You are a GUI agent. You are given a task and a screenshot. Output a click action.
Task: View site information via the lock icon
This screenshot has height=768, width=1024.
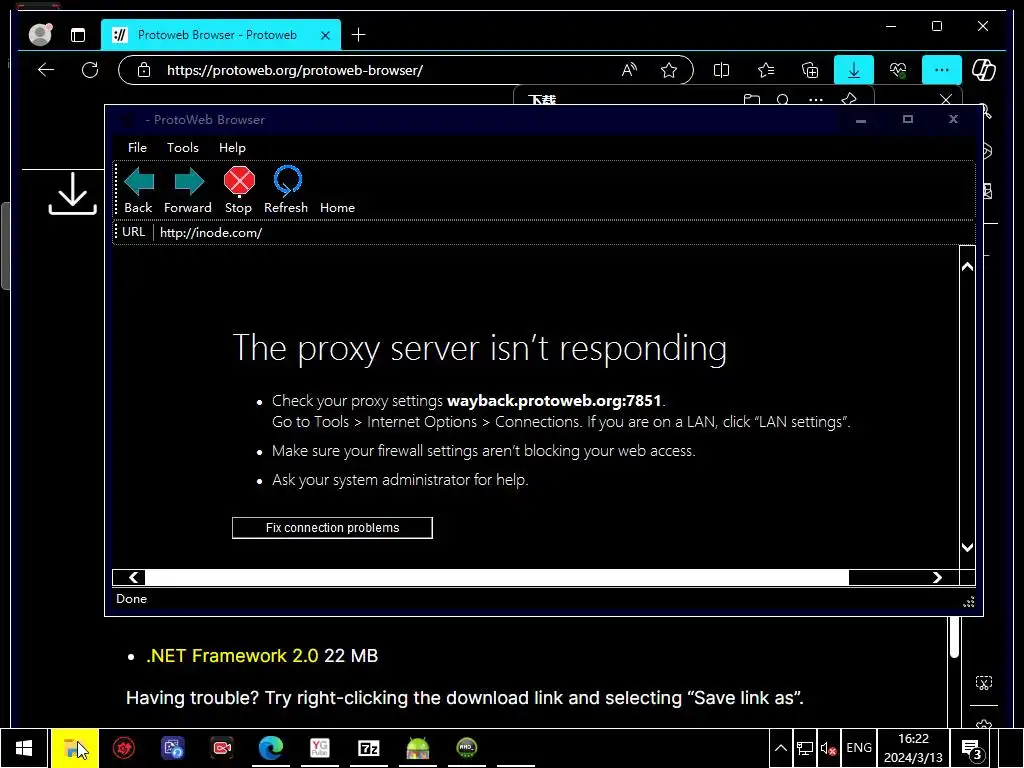click(144, 70)
